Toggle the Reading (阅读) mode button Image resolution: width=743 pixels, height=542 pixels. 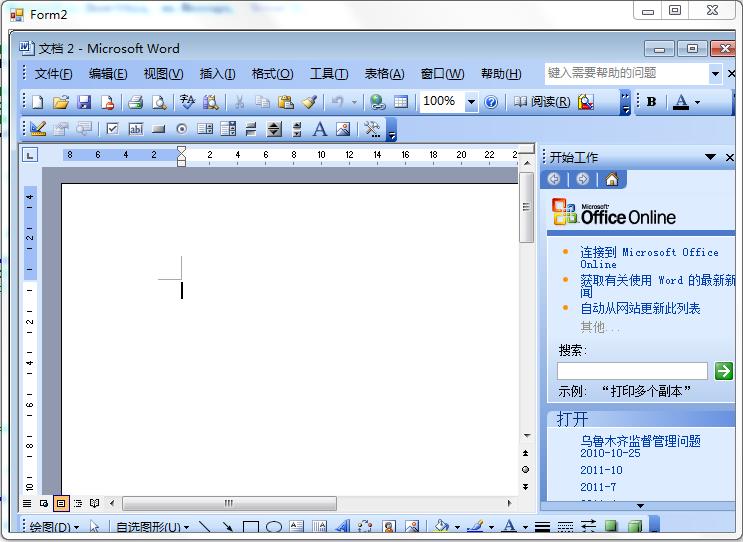[x=542, y=102]
